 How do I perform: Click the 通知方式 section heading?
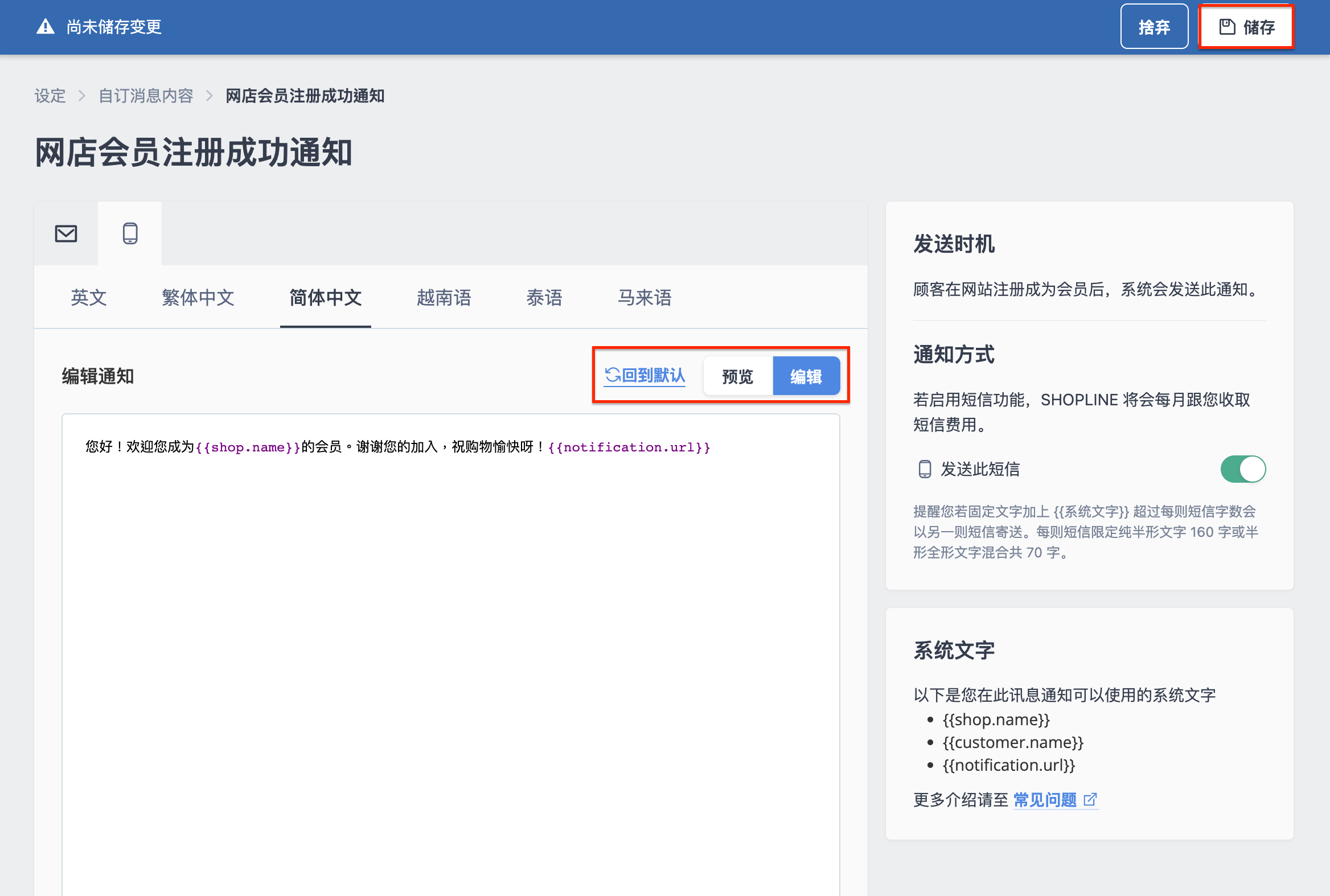point(953,354)
